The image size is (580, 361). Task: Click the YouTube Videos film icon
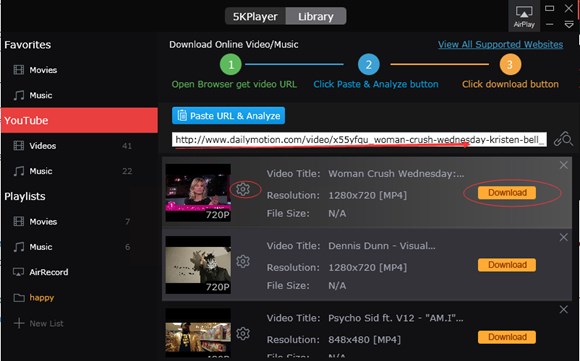point(18,145)
